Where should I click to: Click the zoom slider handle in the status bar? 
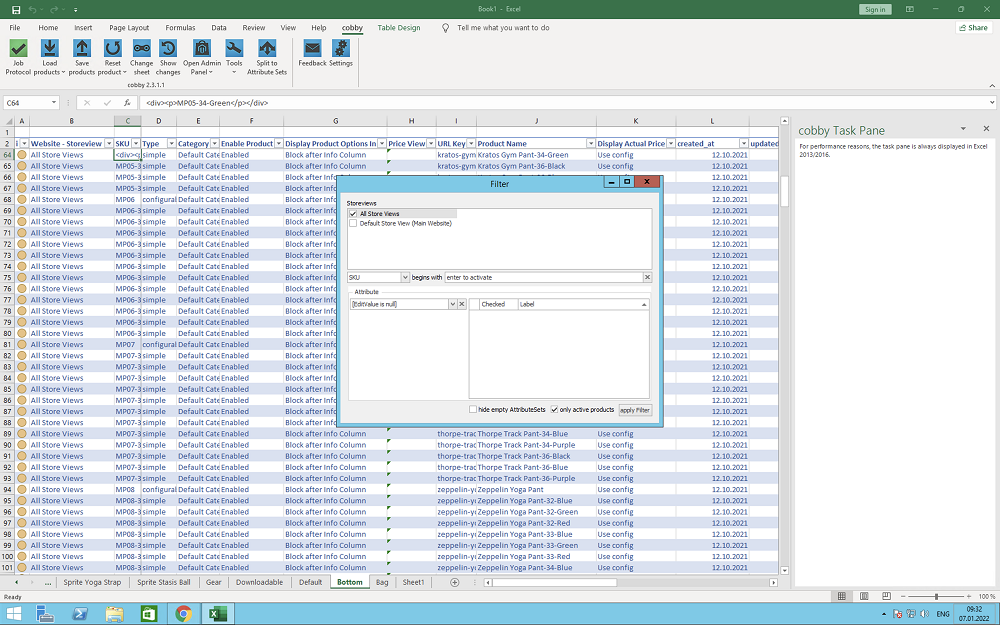[x=936, y=596]
